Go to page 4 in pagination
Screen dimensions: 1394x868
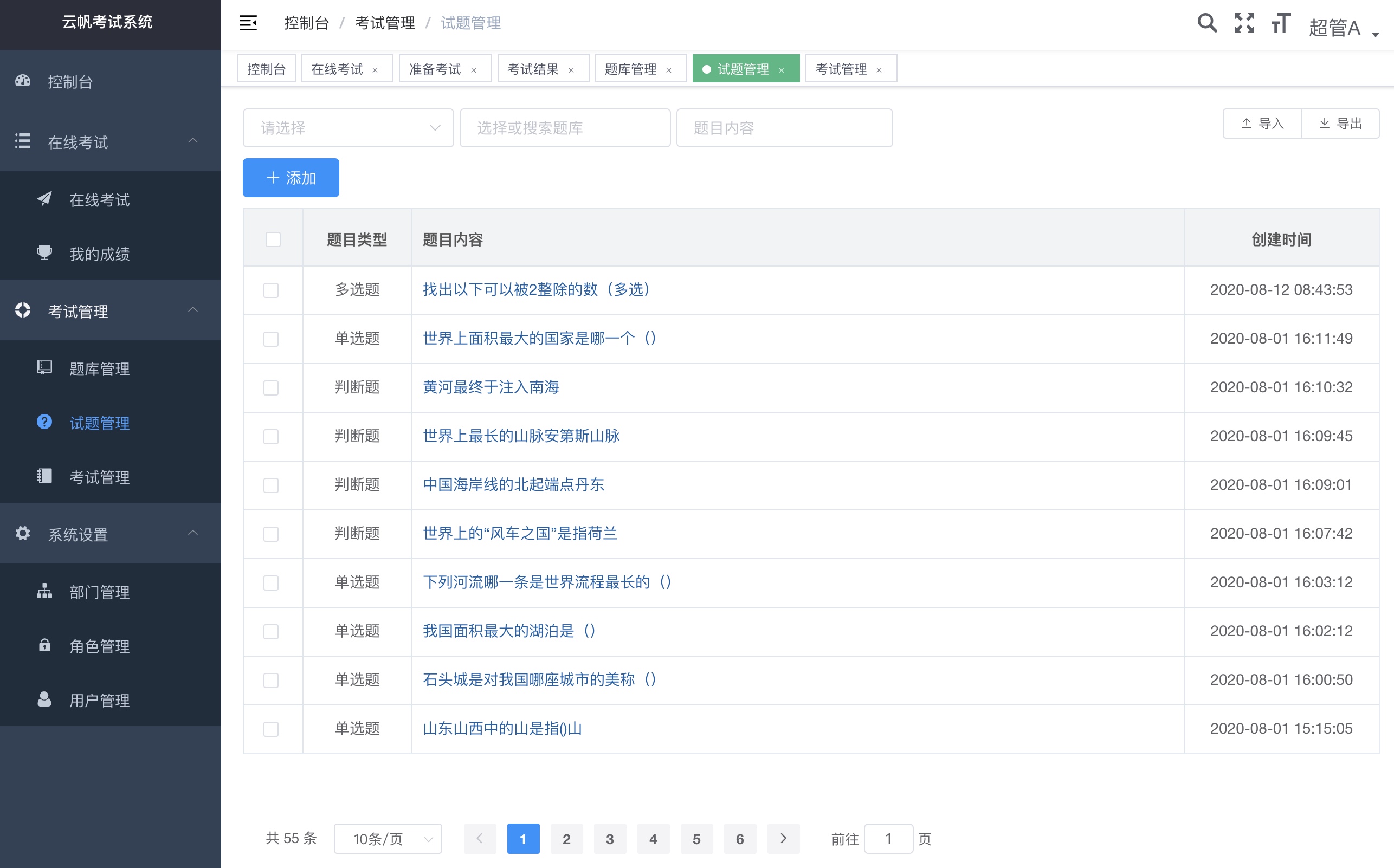(x=653, y=839)
